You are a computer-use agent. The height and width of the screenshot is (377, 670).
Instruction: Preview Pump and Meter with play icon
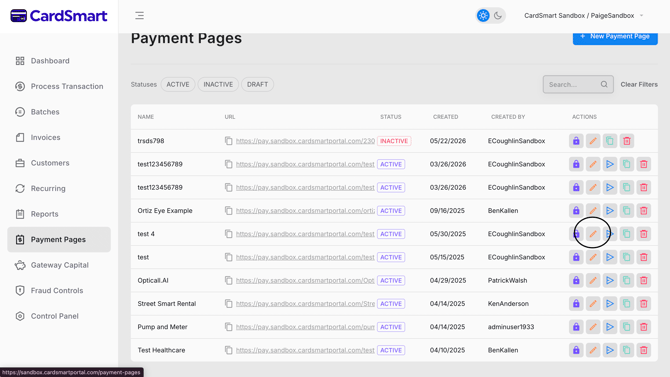pos(610,327)
